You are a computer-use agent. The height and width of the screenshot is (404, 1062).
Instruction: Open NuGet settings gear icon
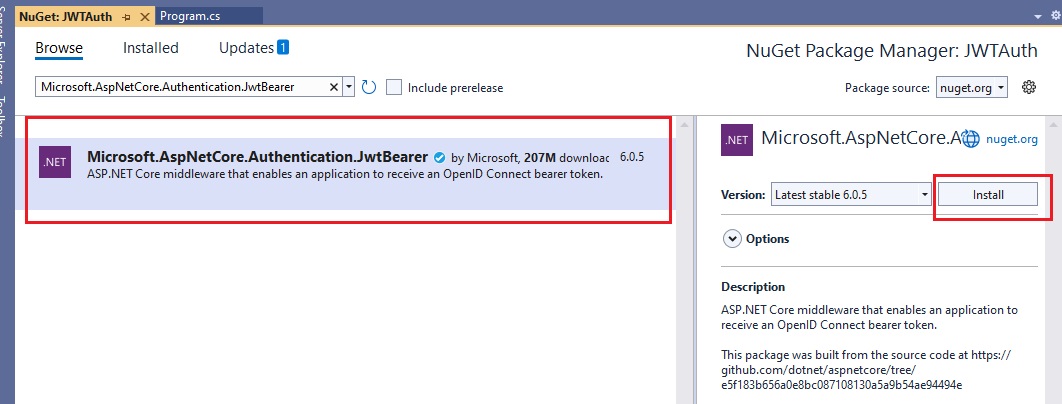point(1029,87)
